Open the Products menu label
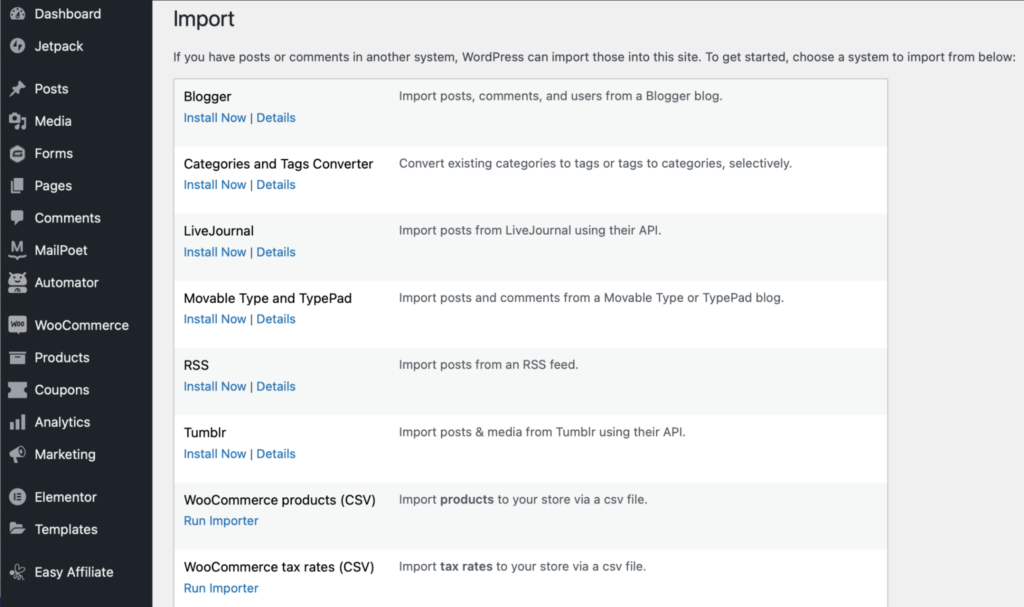 click(x=62, y=357)
